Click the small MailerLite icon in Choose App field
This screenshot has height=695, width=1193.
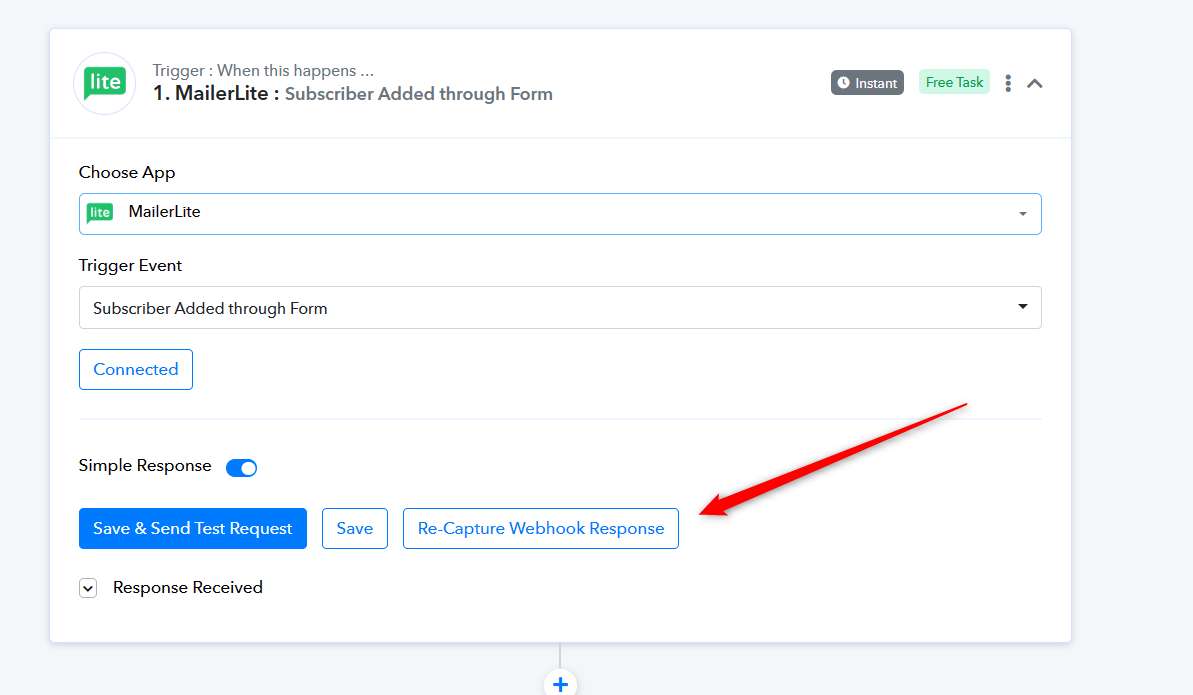(100, 212)
